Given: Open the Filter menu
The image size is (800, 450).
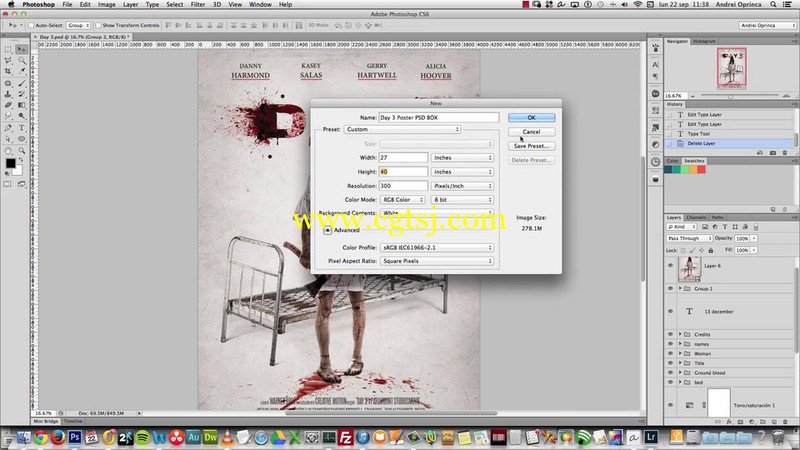Looking at the screenshot, I should 198,4.
